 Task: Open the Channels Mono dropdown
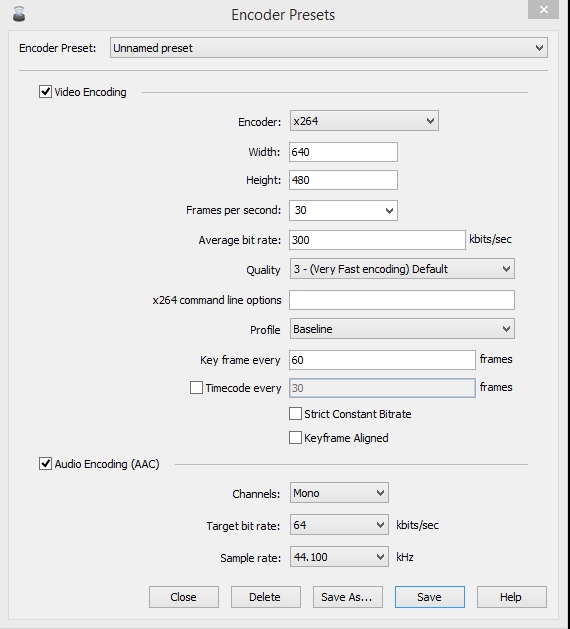point(339,493)
